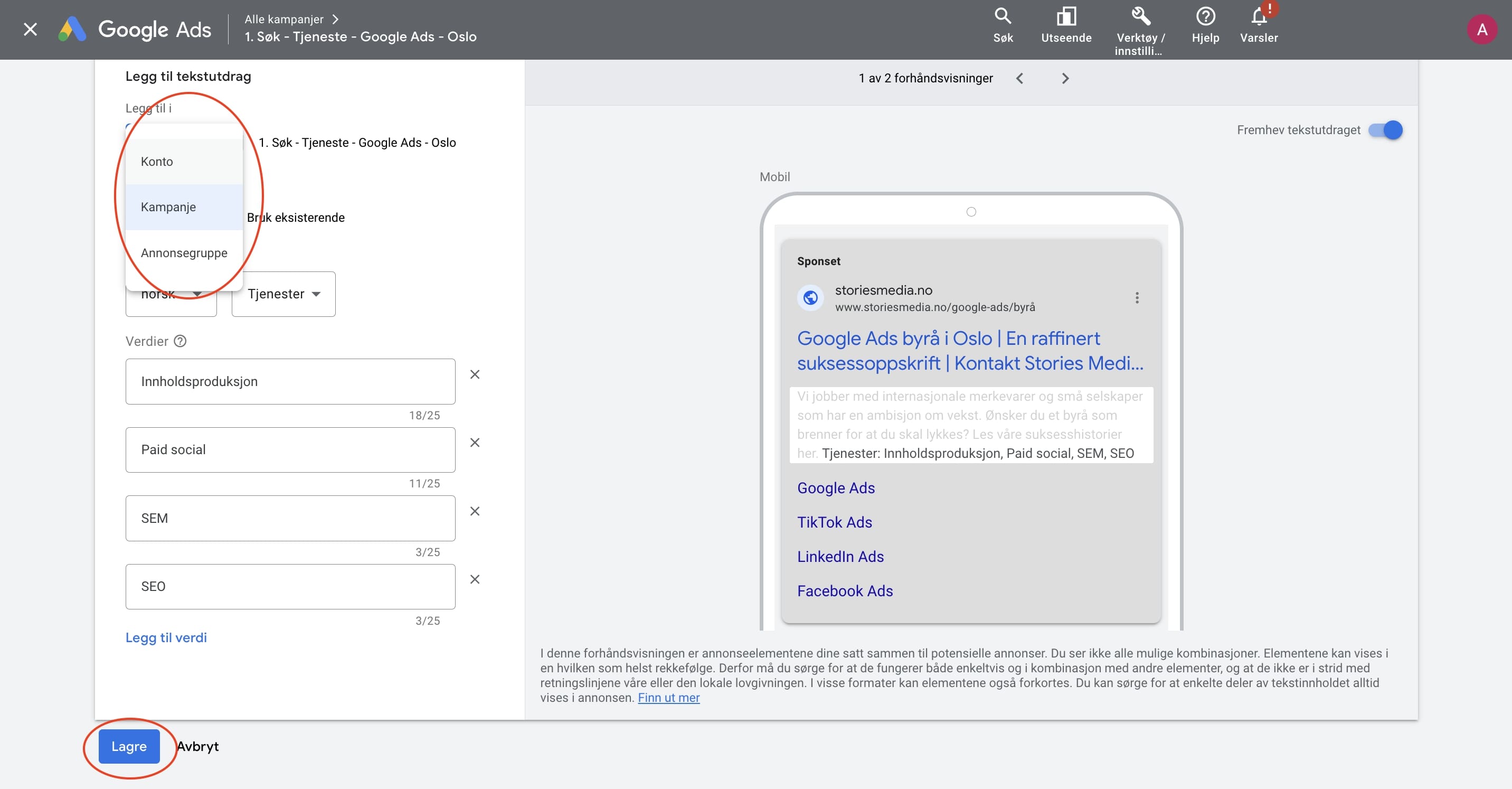Click the Lagre save button
The height and width of the screenshot is (789, 1512).
(x=129, y=746)
